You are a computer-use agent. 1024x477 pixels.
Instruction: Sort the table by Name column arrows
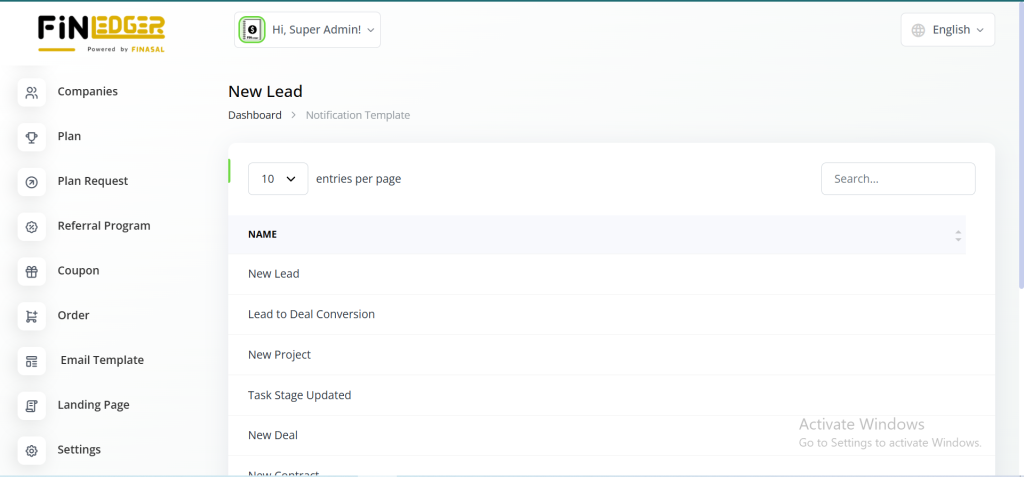click(x=957, y=235)
